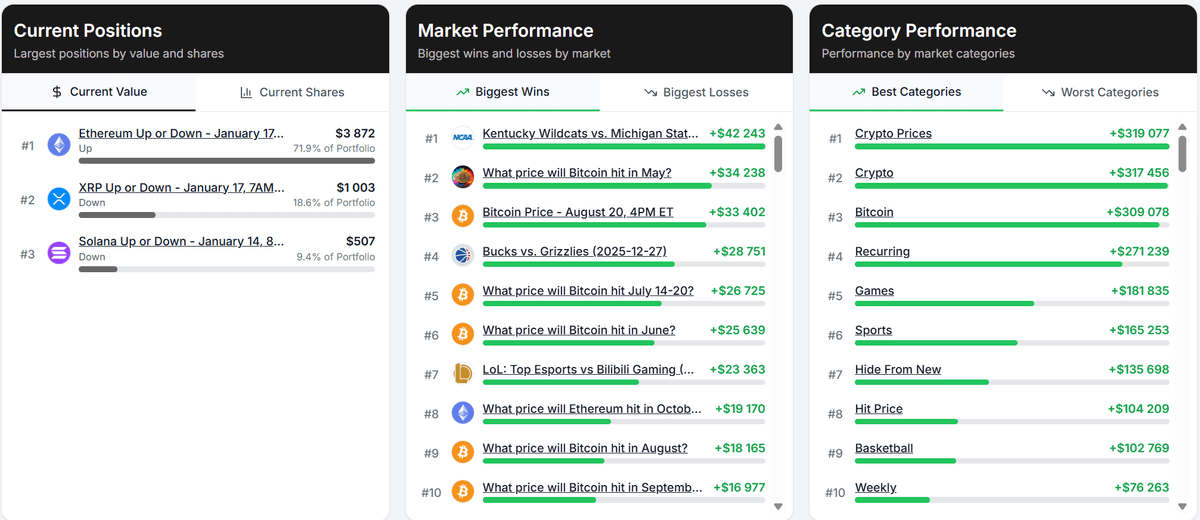Open XRP Up or Down January 17 market

(x=181, y=187)
